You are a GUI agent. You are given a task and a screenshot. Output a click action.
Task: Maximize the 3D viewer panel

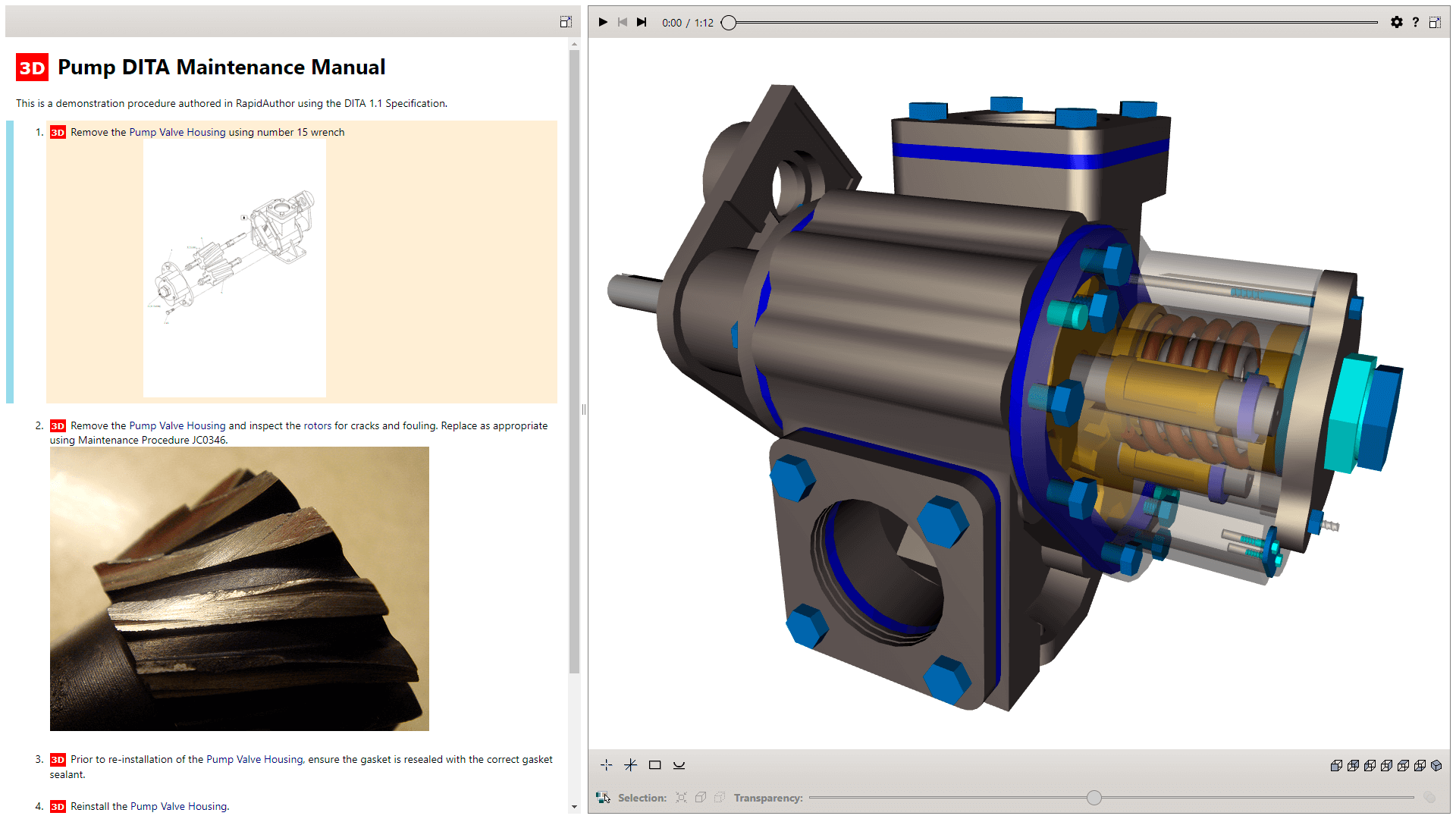(x=1435, y=22)
